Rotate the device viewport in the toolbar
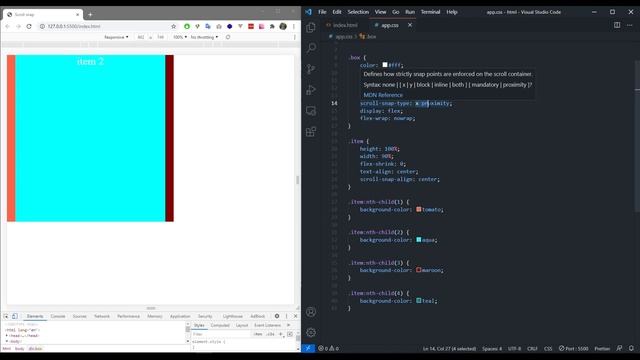 tap(228, 37)
